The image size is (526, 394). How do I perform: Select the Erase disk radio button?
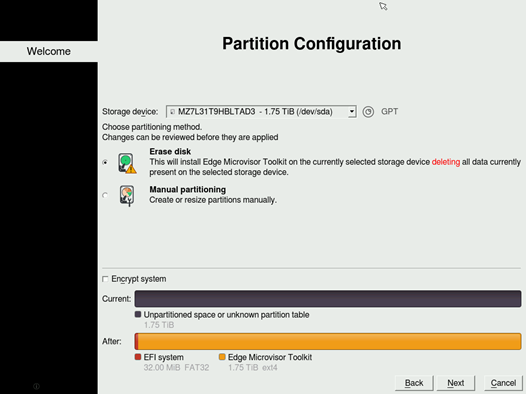pyautogui.click(x=105, y=162)
